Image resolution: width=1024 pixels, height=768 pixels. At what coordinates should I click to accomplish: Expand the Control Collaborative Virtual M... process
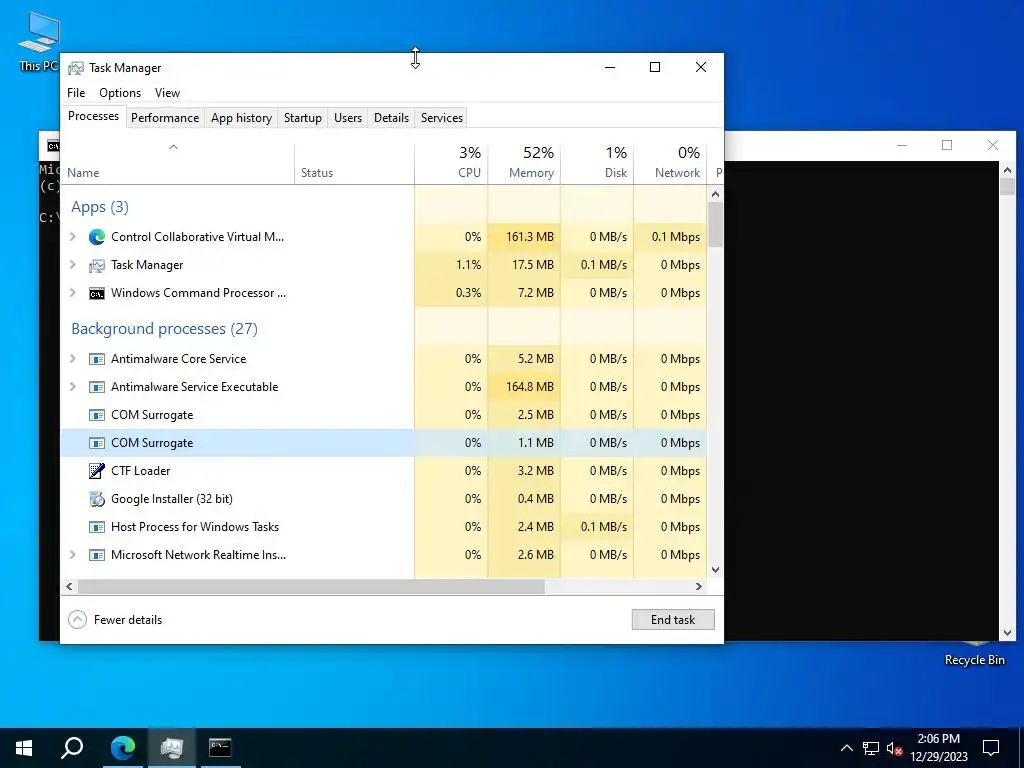(73, 237)
